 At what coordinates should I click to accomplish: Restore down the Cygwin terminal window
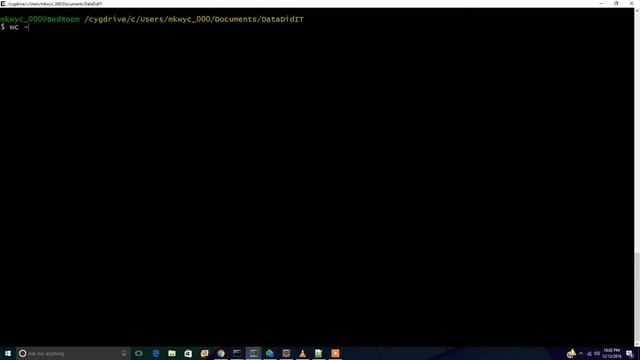coord(616,4)
